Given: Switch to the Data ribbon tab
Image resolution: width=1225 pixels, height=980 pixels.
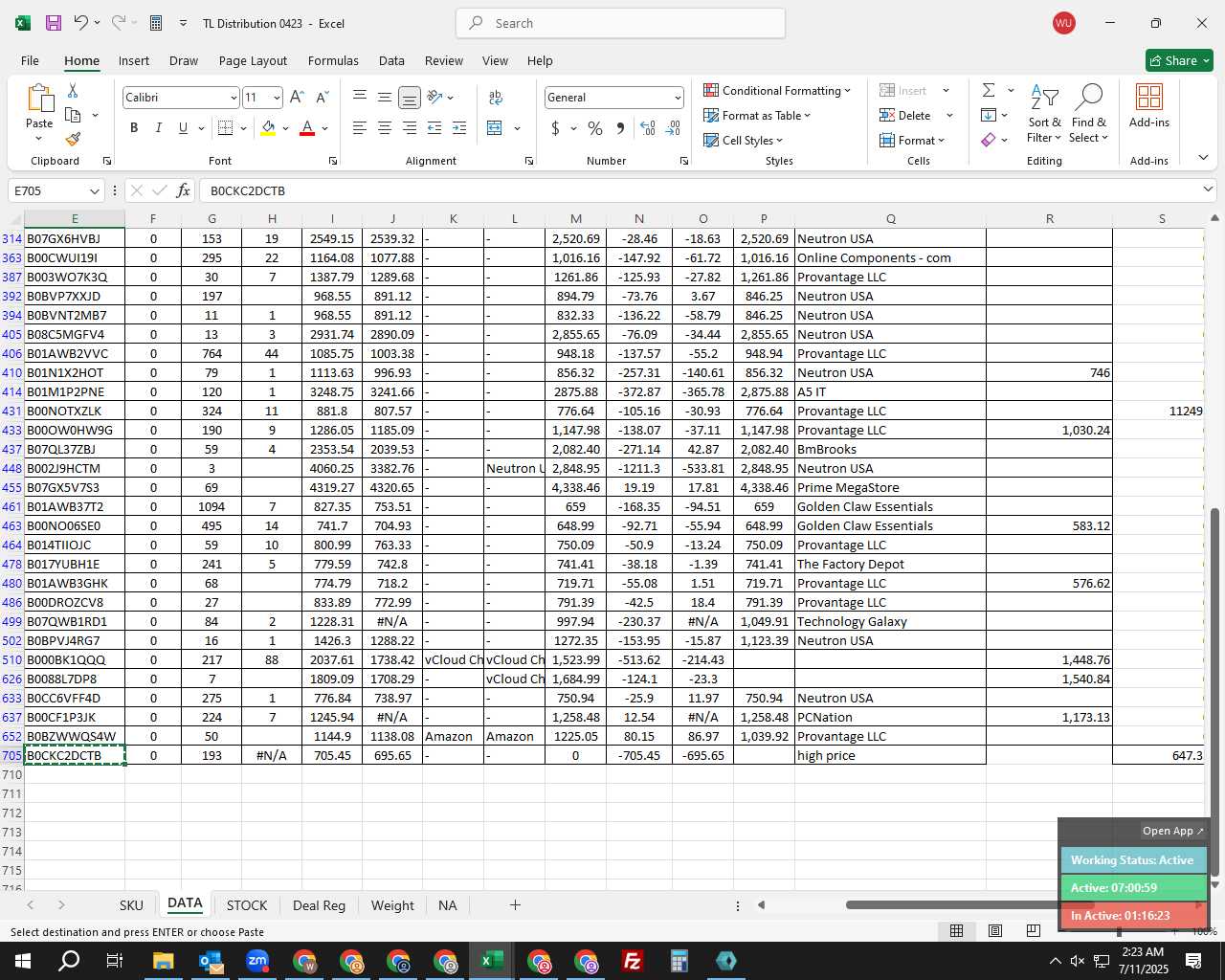Looking at the screenshot, I should tap(391, 60).
